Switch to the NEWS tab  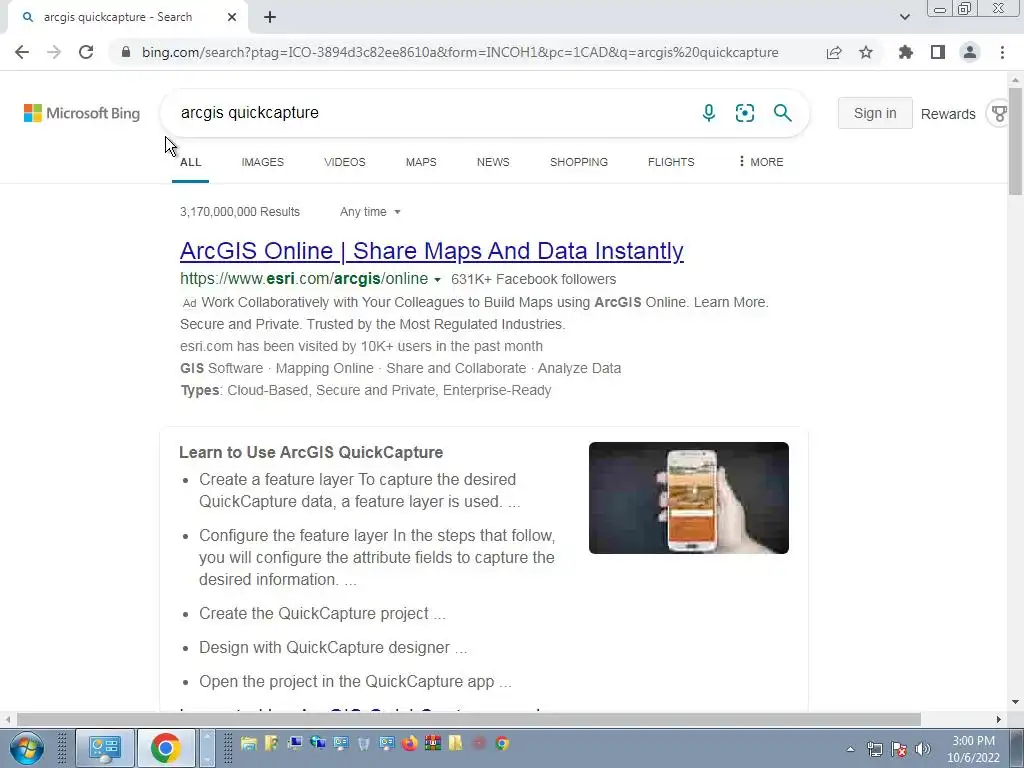click(493, 162)
